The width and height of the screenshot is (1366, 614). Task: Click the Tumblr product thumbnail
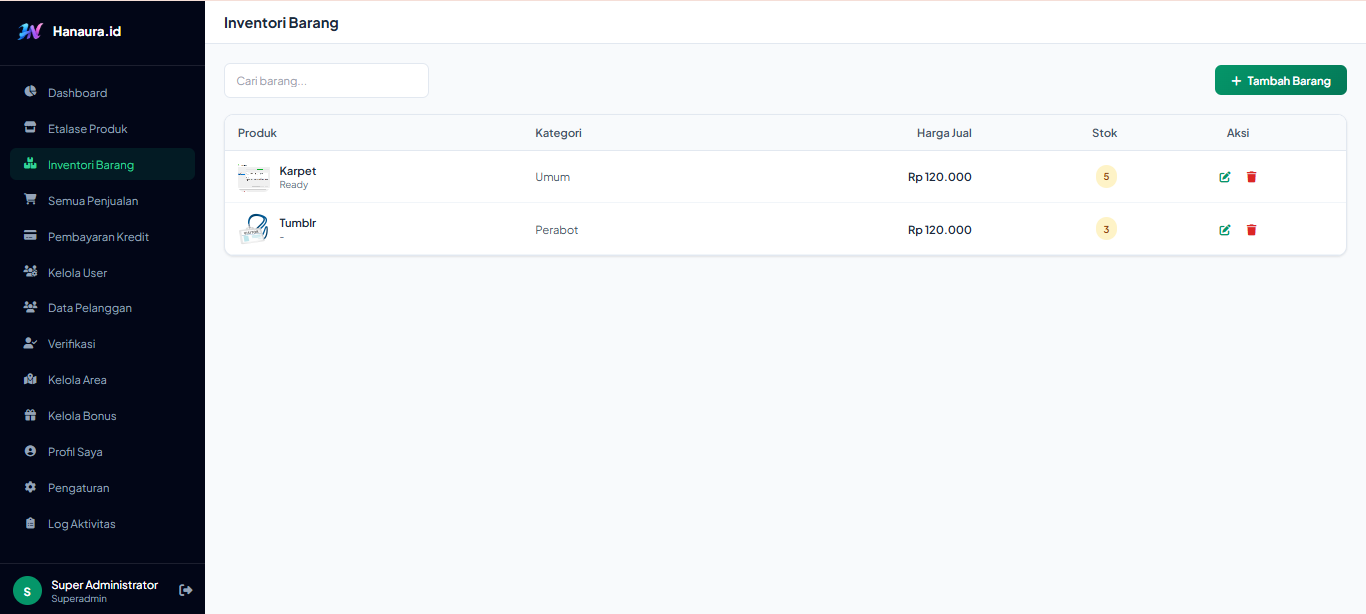coord(254,229)
